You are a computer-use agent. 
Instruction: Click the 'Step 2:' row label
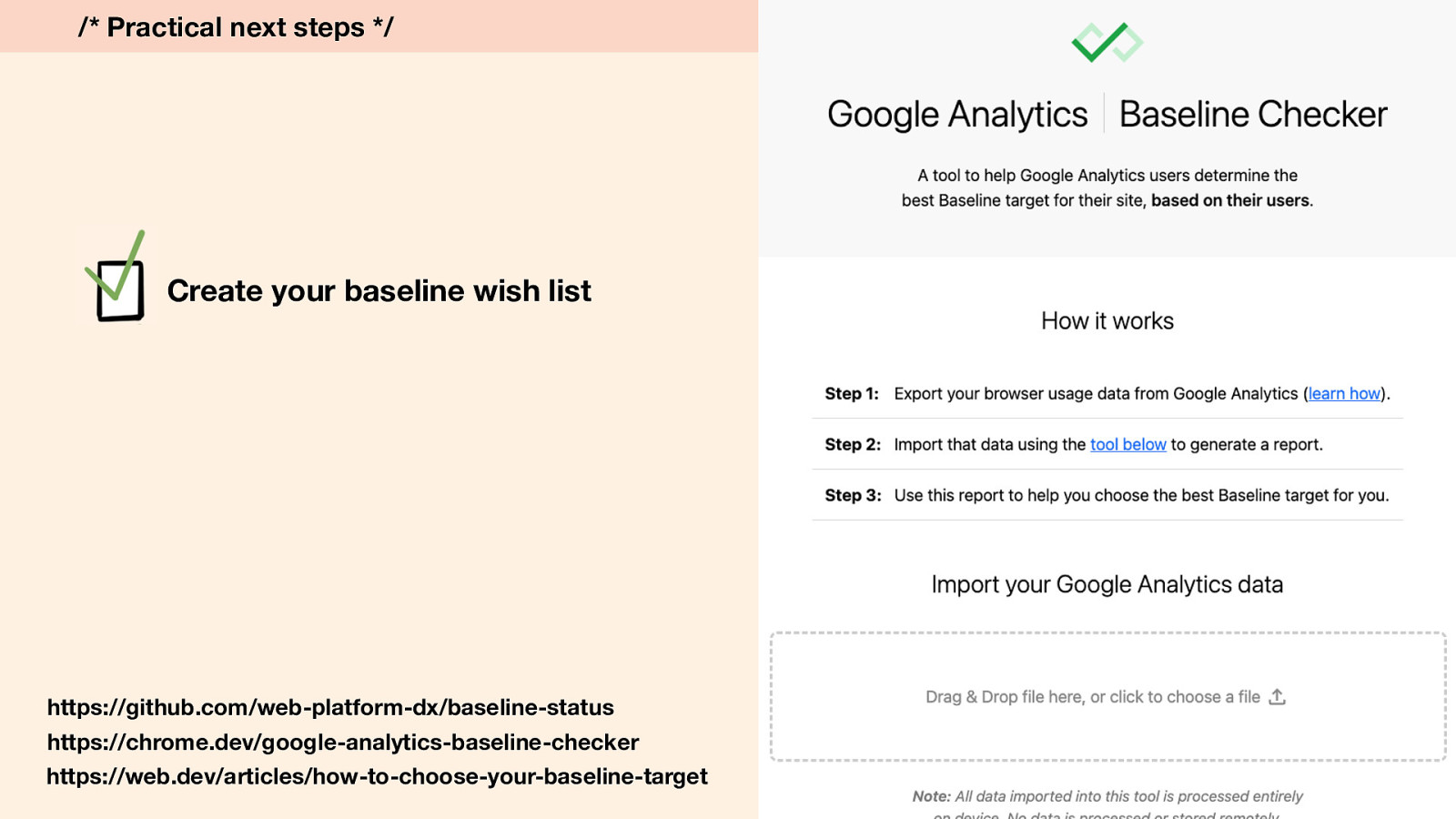[x=853, y=445]
